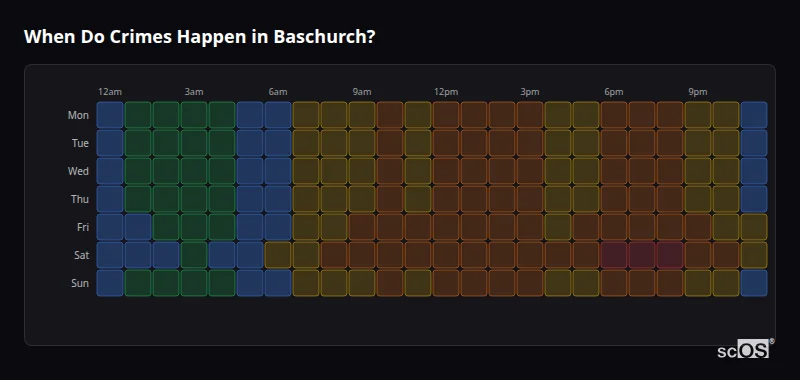800x380 pixels.
Task: Click the 9pm hour label
Action: pyautogui.click(x=698, y=92)
